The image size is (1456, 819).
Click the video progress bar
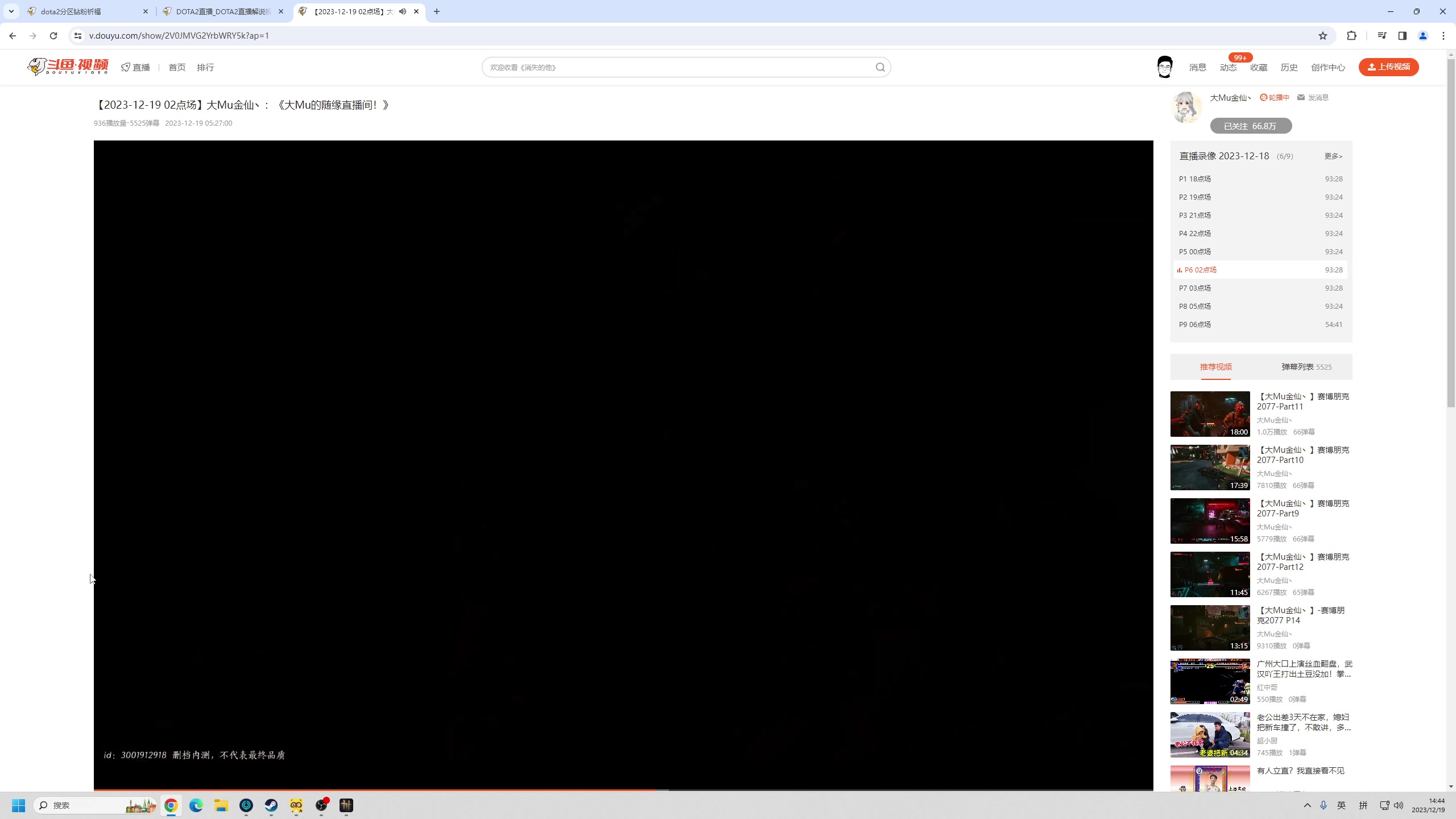pyautogui.click(x=623, y=789)
